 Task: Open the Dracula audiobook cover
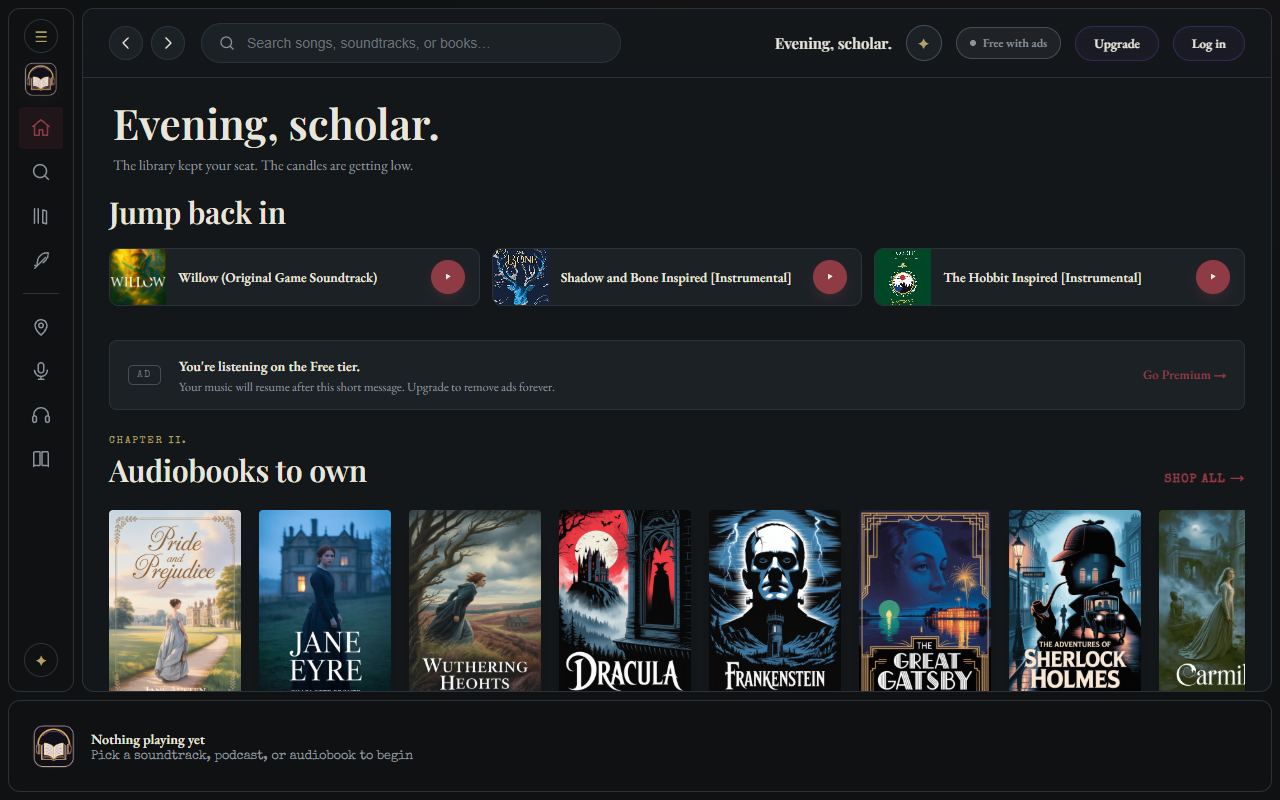625,600
